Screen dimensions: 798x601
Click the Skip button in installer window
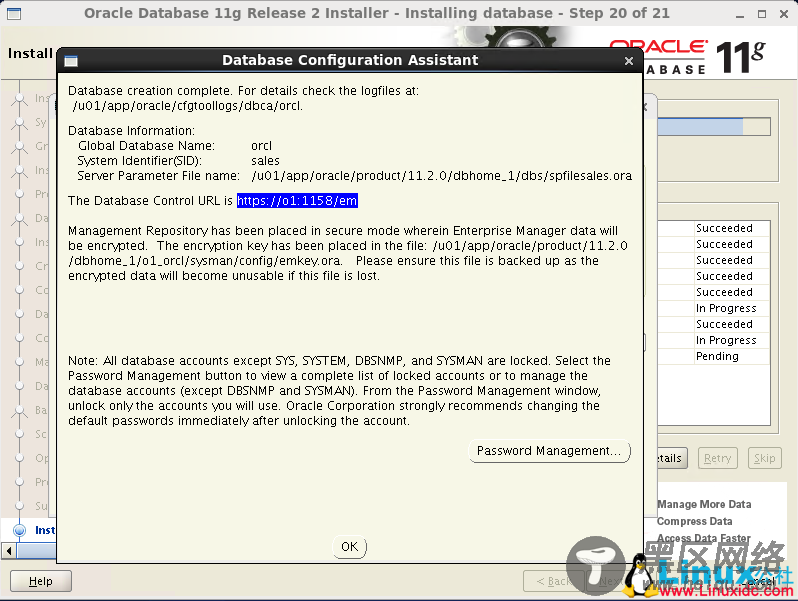pyautogui.click(x=764, y=458)
